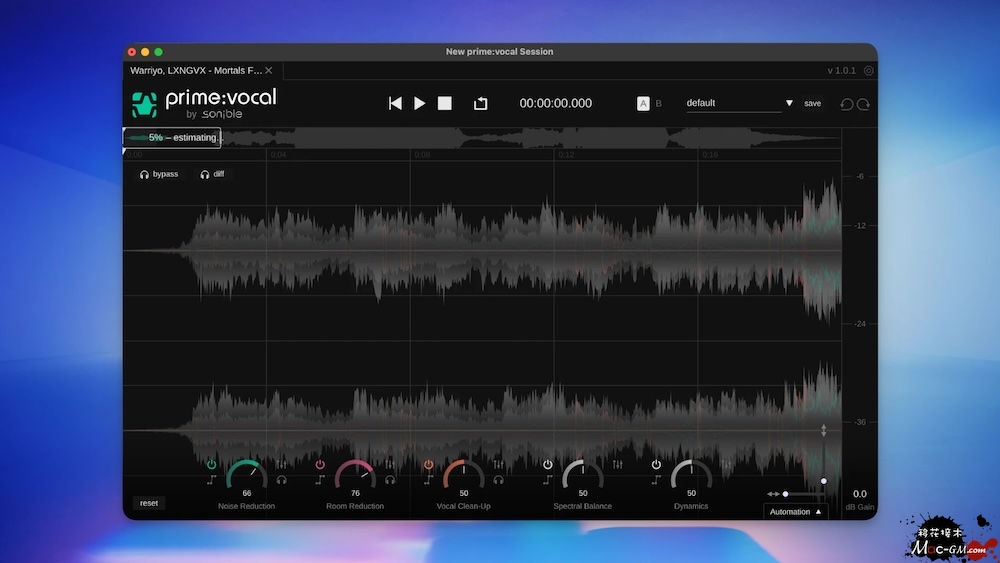Open Vocal Clean-Up advanced sliders icon
Image resolution: width=1000 pixels, height=563 pixels.
pos(498,465)
